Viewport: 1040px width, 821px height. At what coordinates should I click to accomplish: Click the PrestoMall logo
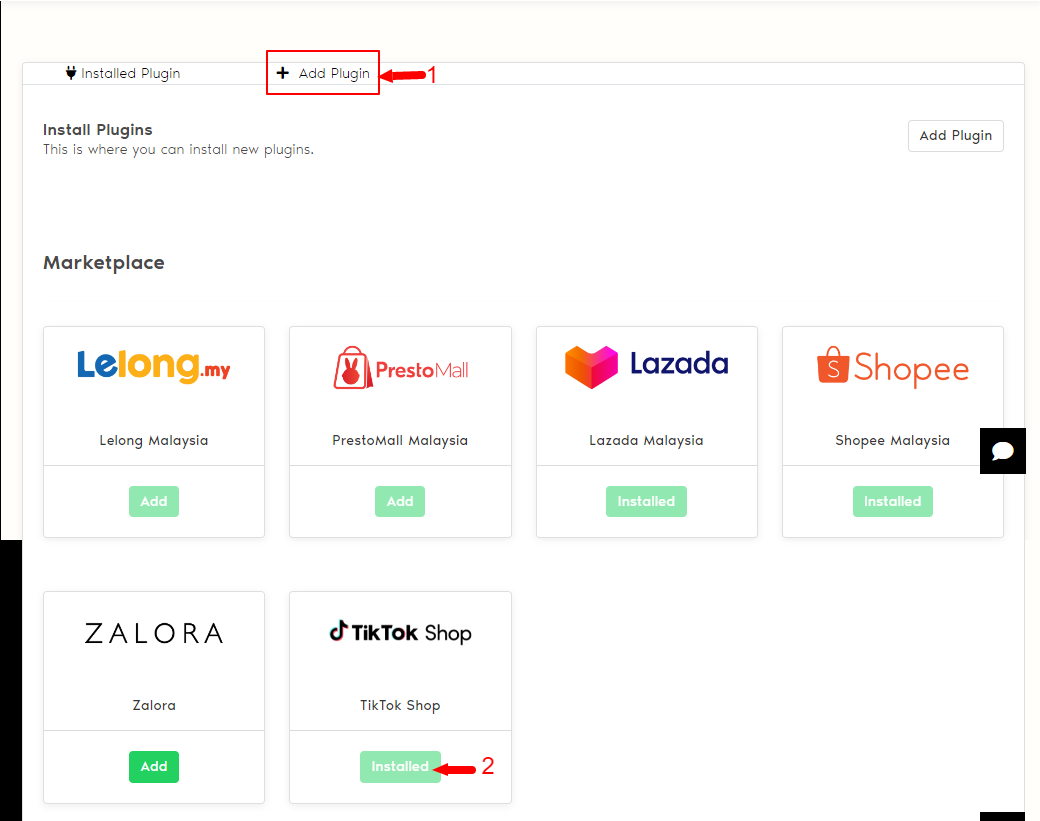pos(400,368)
